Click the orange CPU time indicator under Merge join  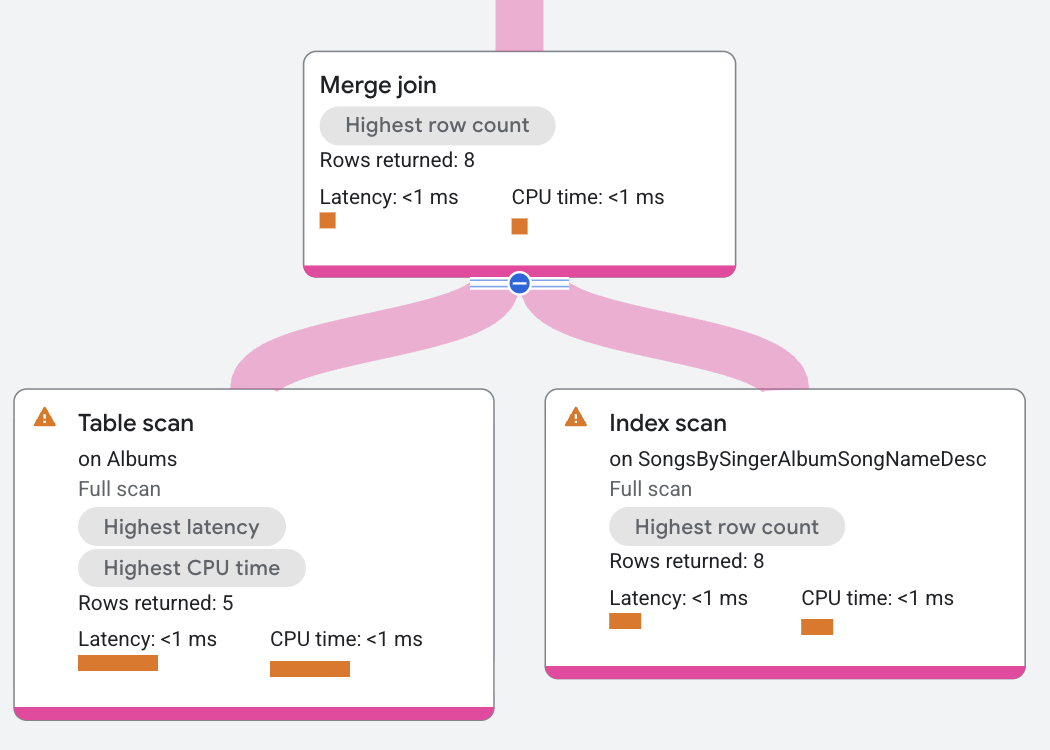519,226
